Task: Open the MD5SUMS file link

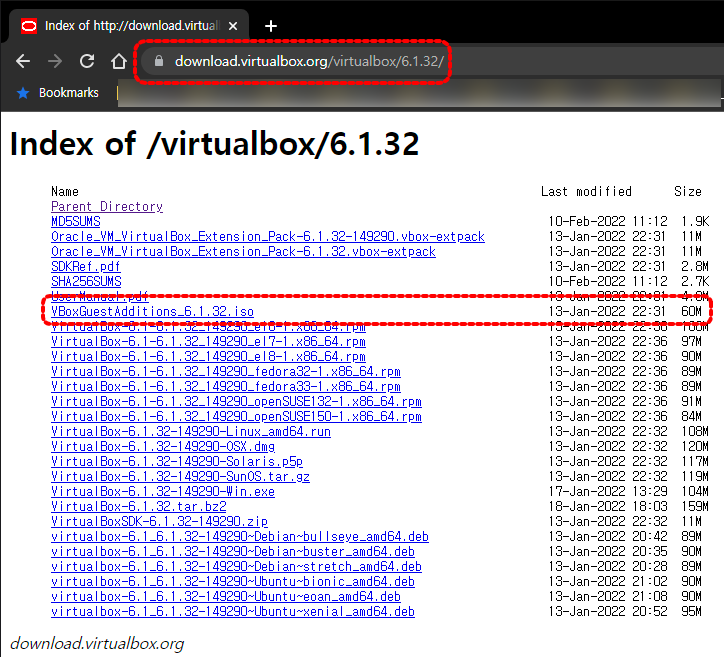Action: click(x=76, y=221)
